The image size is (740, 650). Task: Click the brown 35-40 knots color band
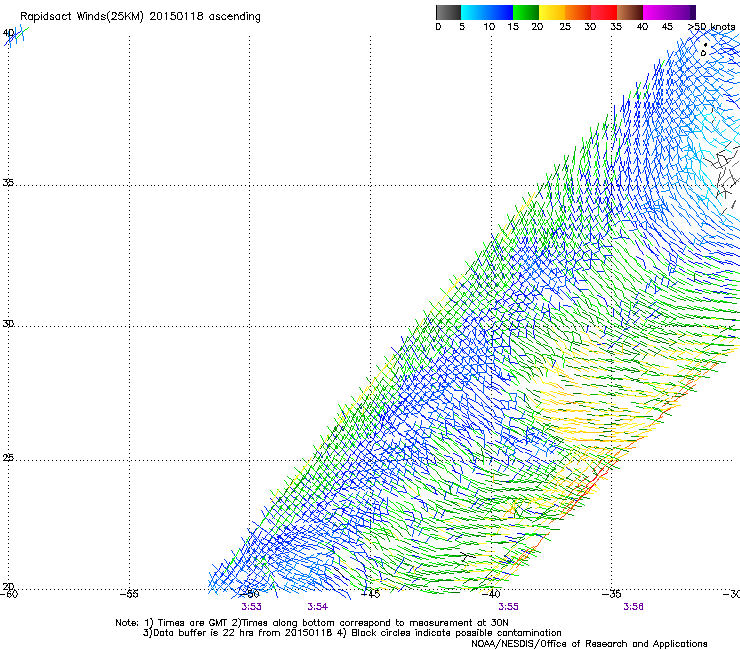pyautogui.click(x=630, y=12)
